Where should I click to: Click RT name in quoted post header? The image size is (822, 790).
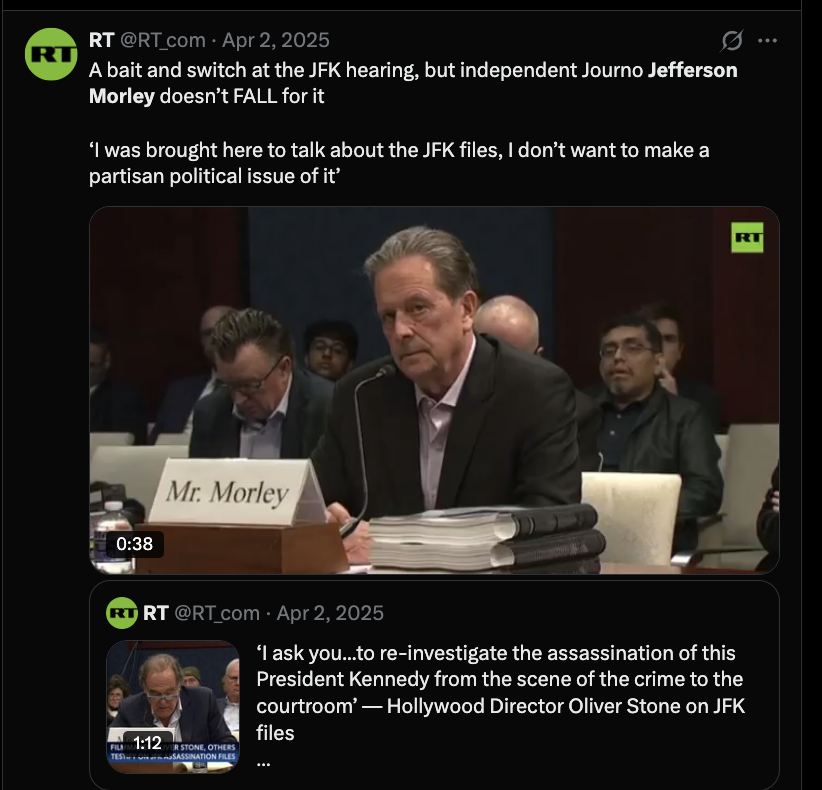coord(156,613)
